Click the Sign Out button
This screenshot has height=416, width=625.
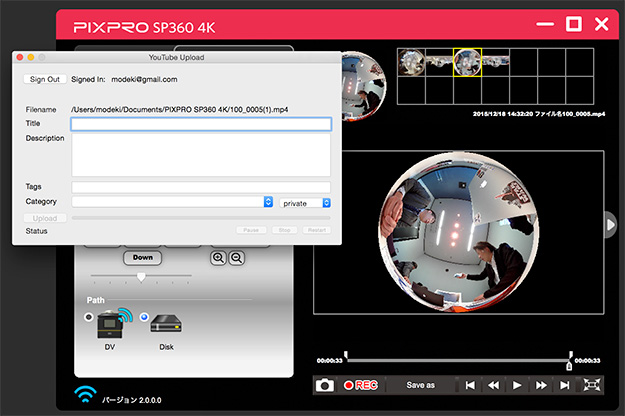45,79
